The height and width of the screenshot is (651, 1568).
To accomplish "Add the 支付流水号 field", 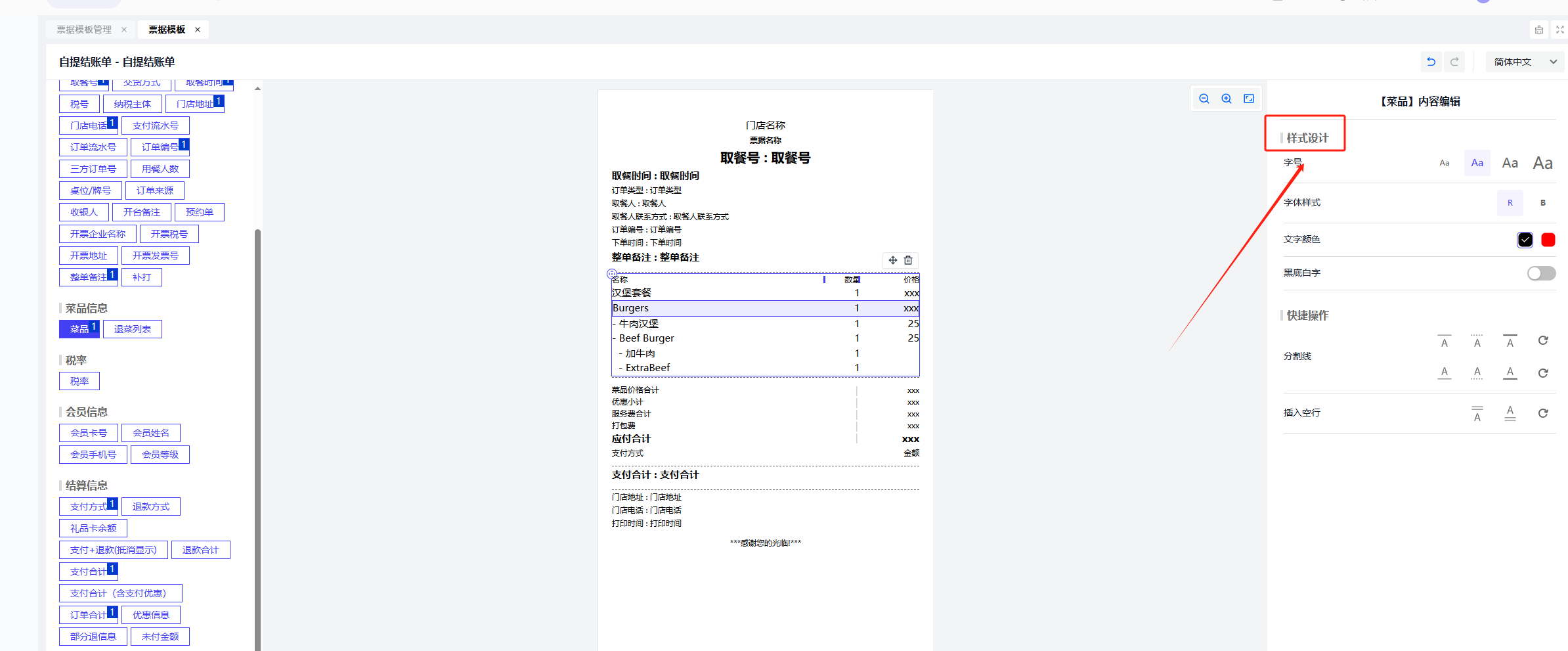I will click(156, 125).
